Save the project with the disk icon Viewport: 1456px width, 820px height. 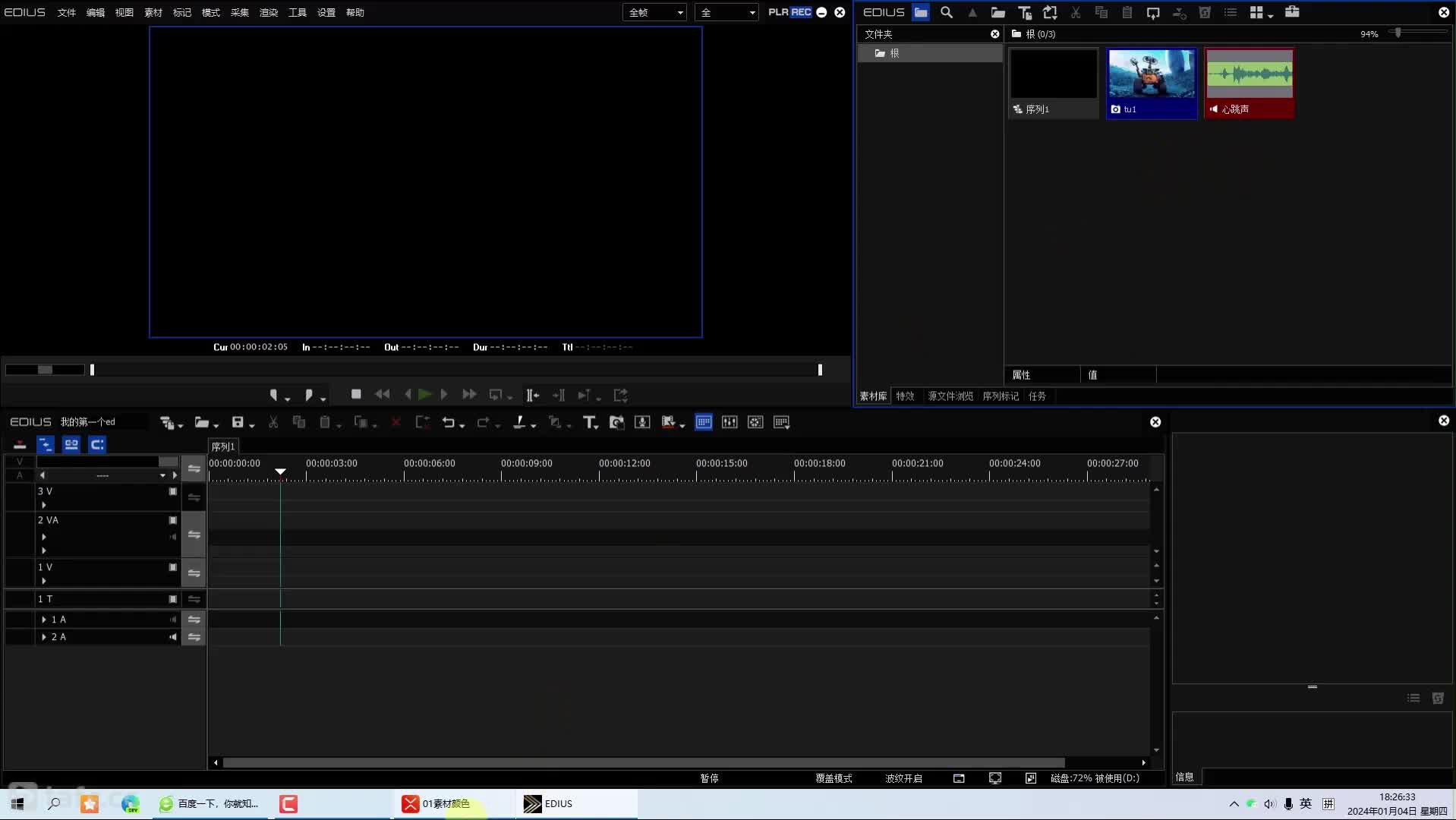(x=238, y=422)
